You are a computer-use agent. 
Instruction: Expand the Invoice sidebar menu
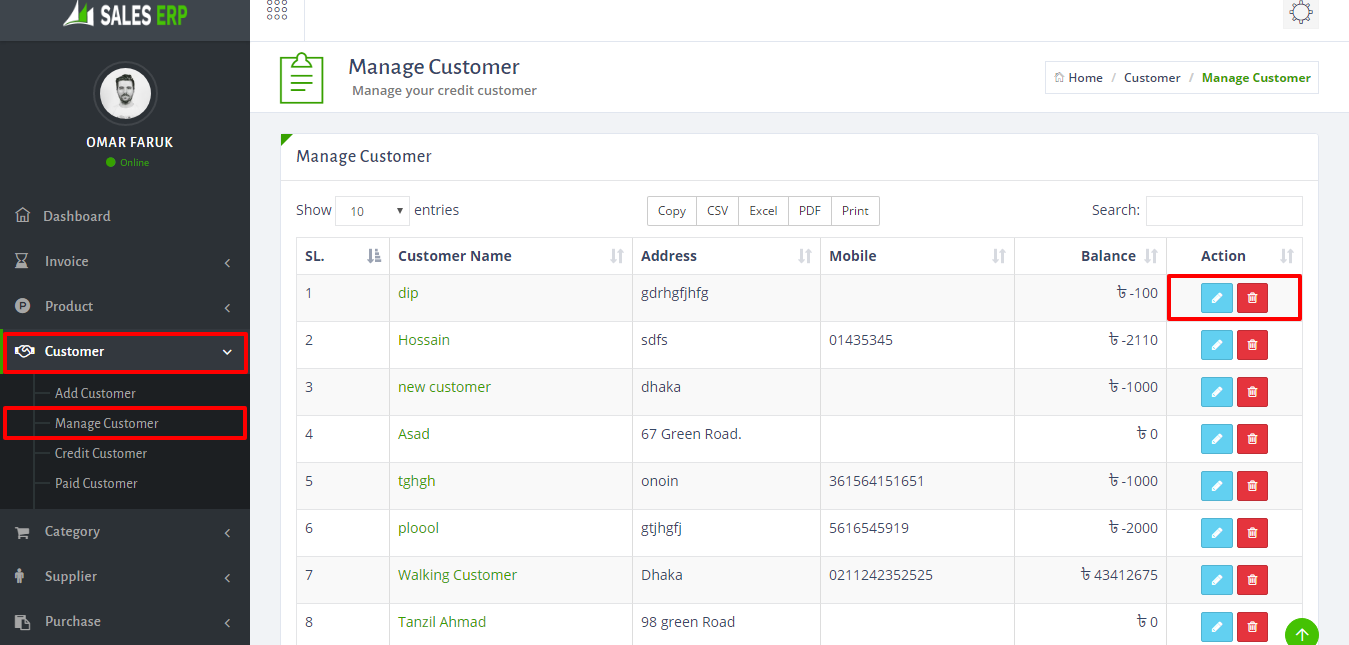[x=125, y=261]
